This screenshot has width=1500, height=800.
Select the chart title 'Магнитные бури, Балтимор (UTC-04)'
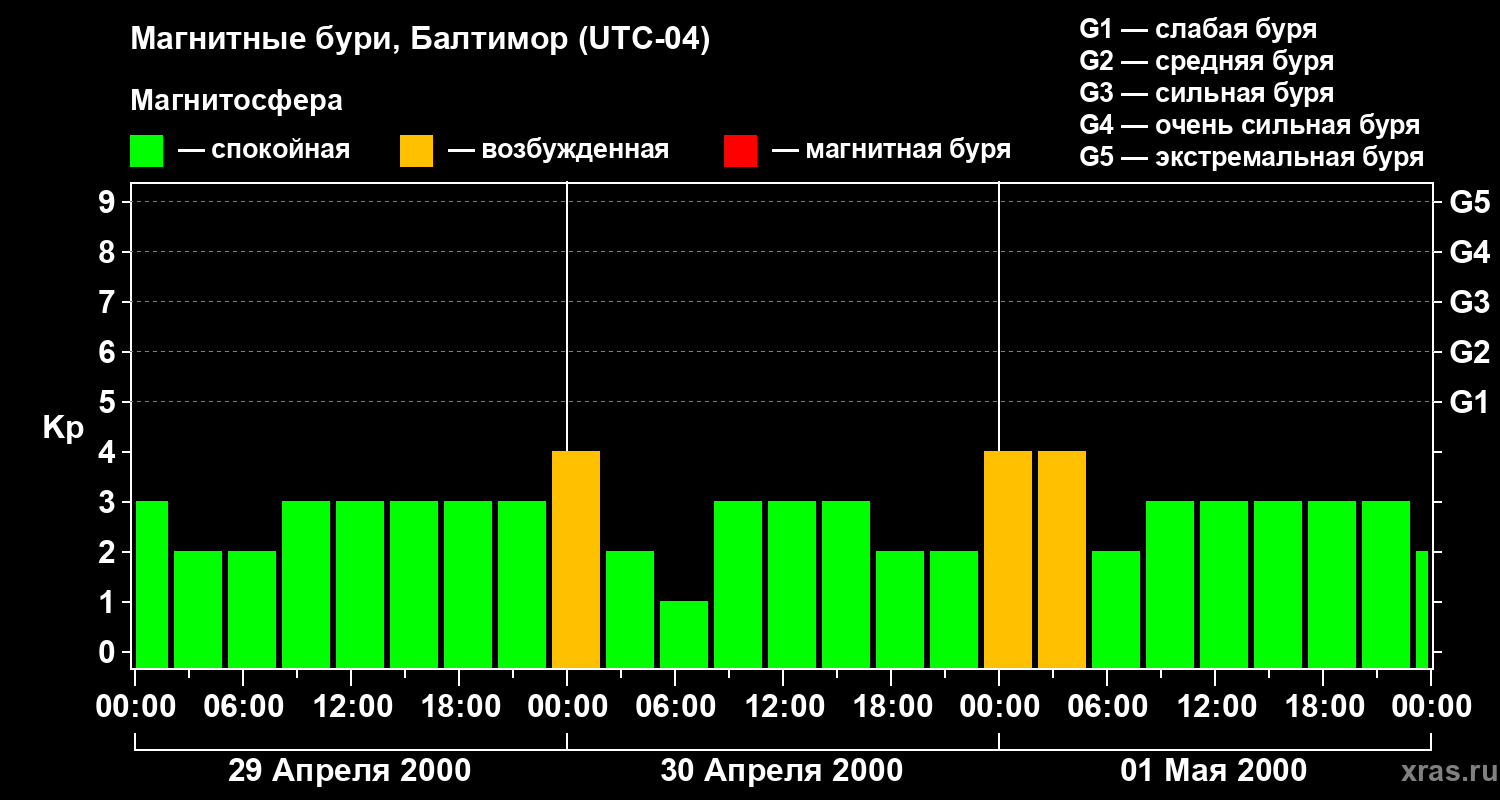tap(420, 41)
